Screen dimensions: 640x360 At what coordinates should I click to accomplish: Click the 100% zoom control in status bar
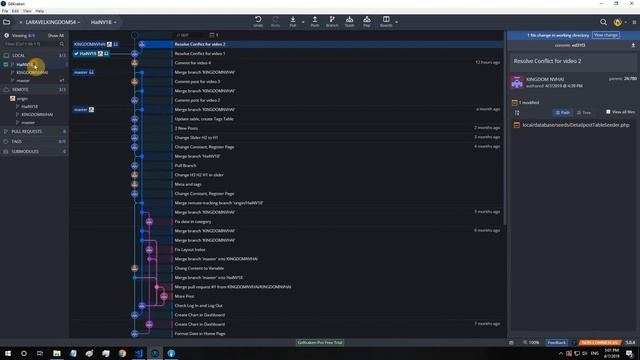point(531,342)
